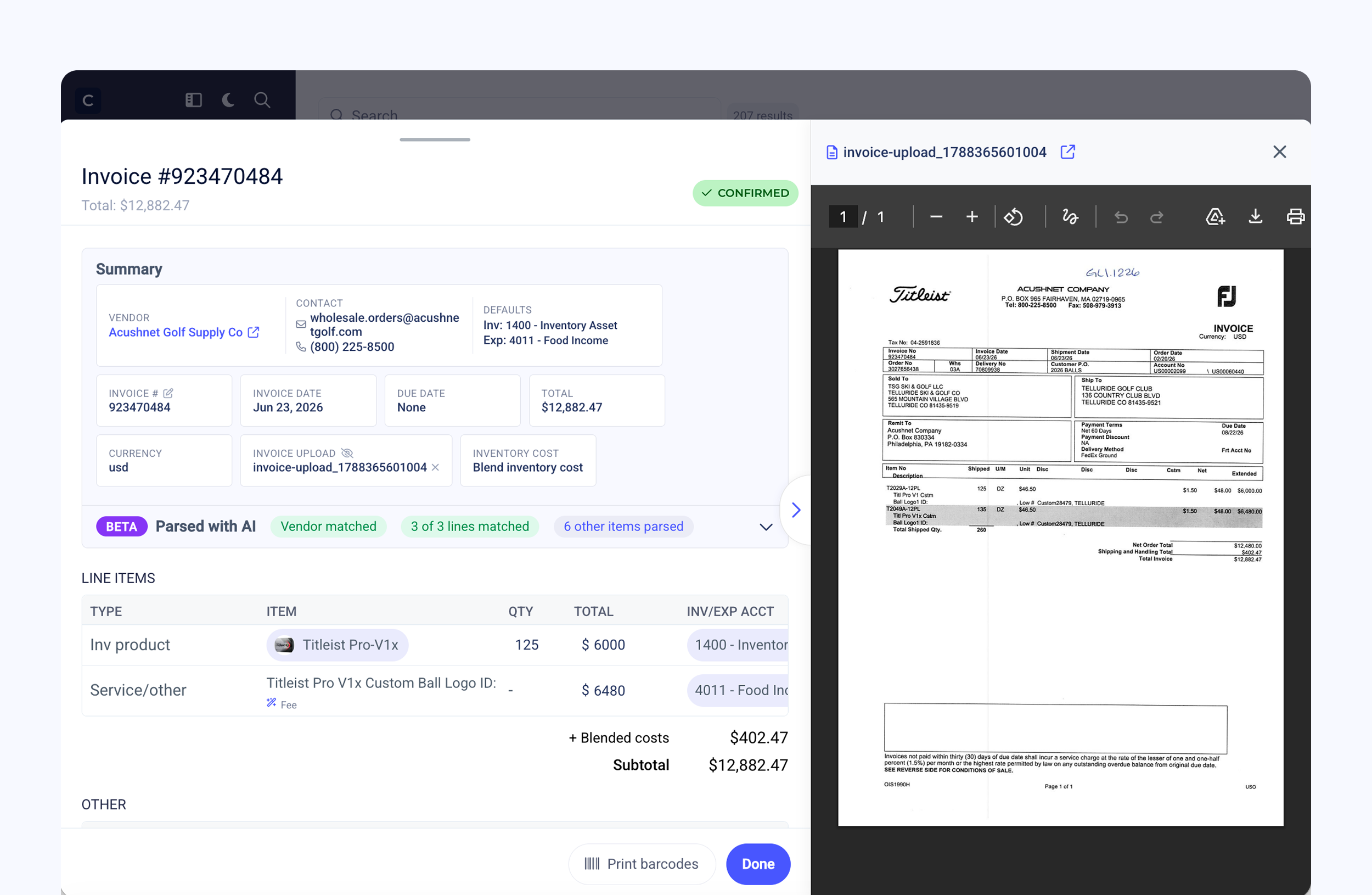
Task: Click the (800) 225-8500 phone number
Action: click(x=352, y=346)
